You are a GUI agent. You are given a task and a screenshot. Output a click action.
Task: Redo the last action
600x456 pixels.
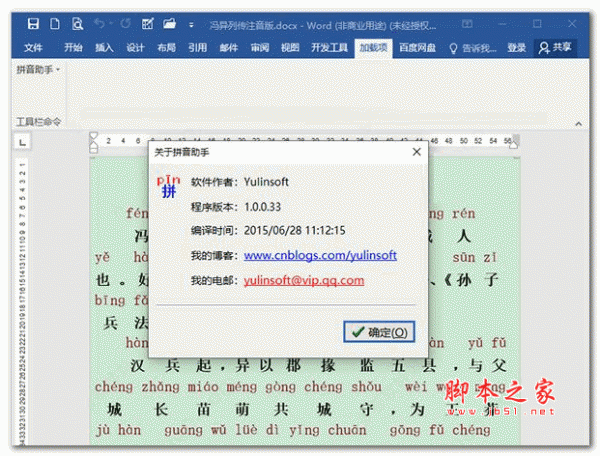click(x=126, y=24)
